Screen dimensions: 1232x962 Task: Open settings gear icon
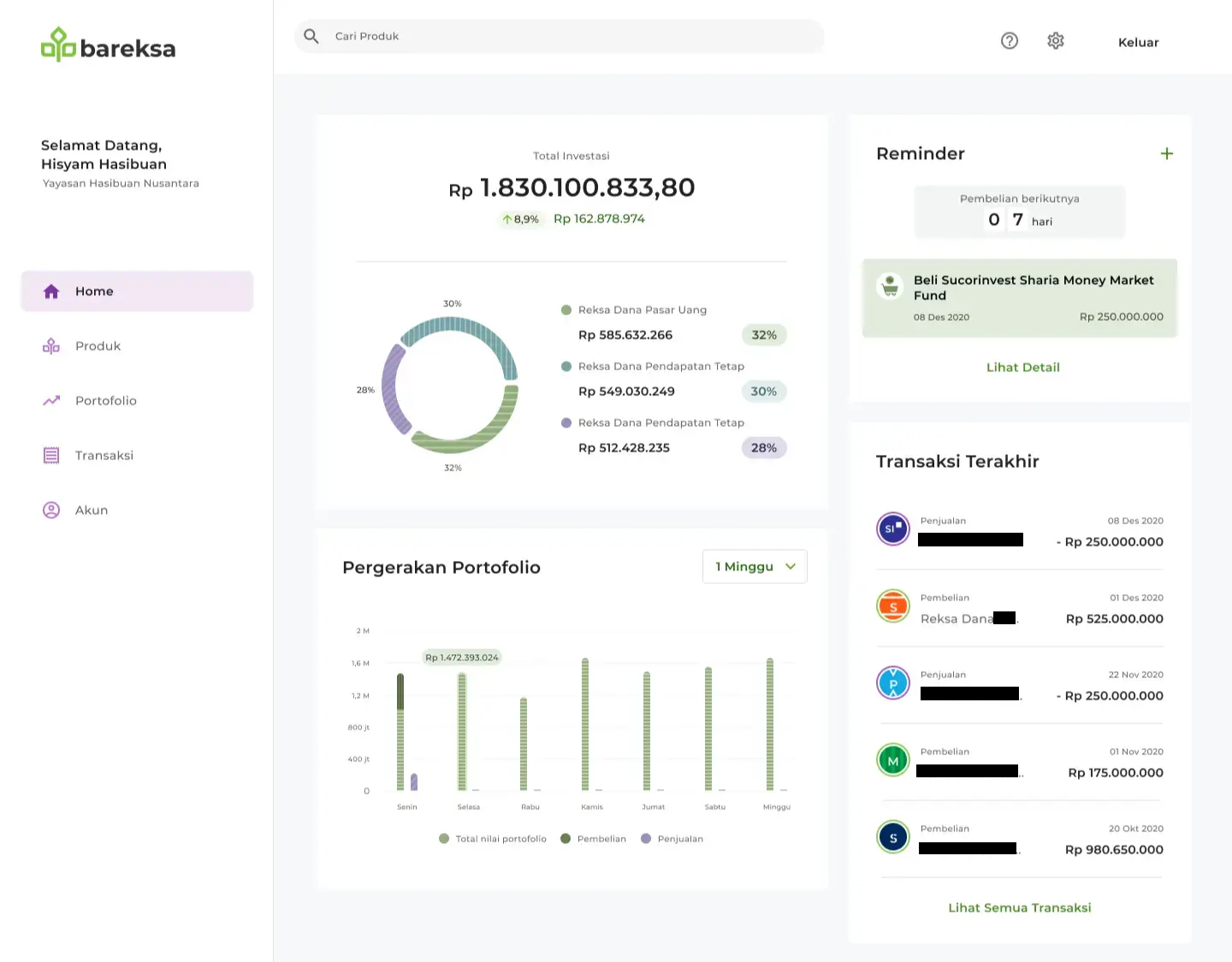1056,41
